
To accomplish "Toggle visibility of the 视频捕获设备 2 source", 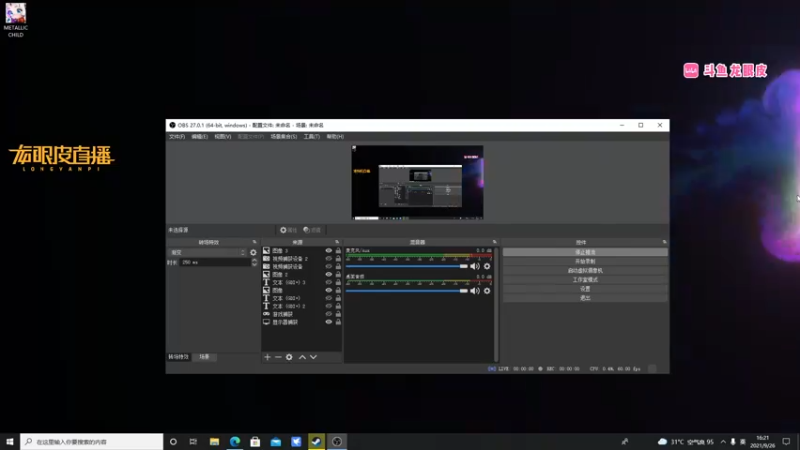I will [329, 259].
